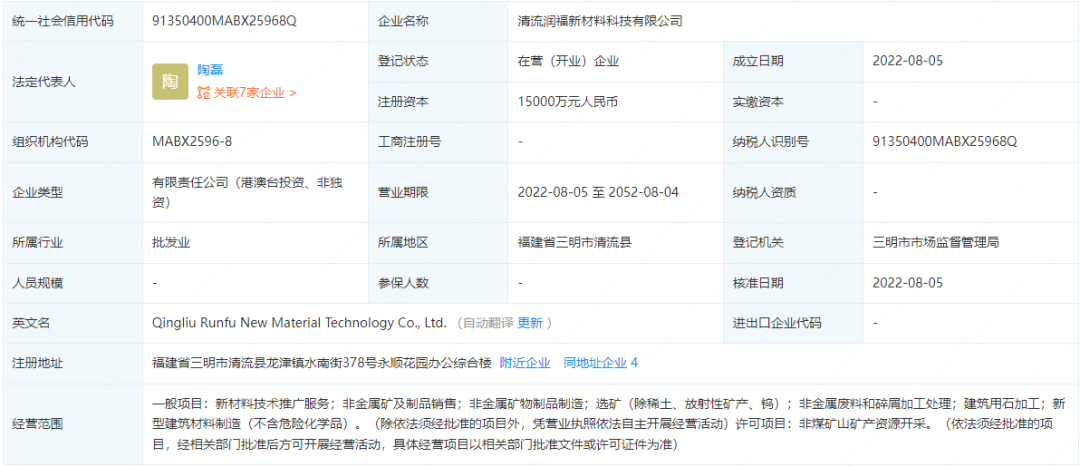Click registration status 在营（开业）企业
Screen dimensions: 1080x467
[x=568, y=61]
